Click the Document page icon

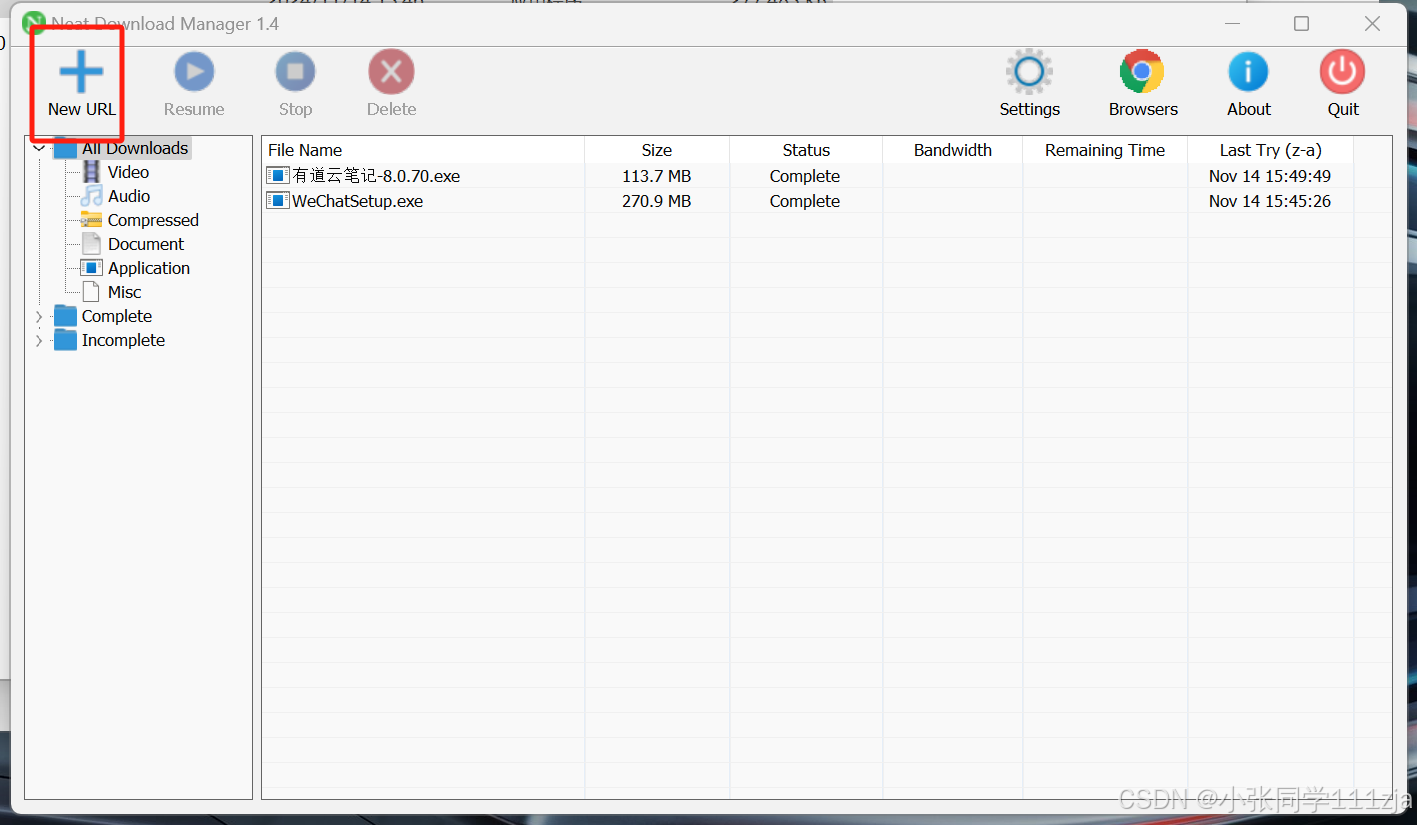coord(91,244)
